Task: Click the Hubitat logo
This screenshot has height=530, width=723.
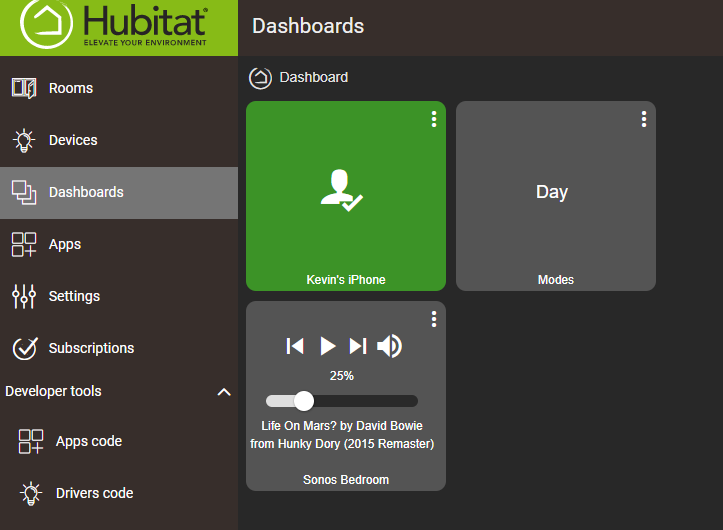Action: tap(118, 27)
